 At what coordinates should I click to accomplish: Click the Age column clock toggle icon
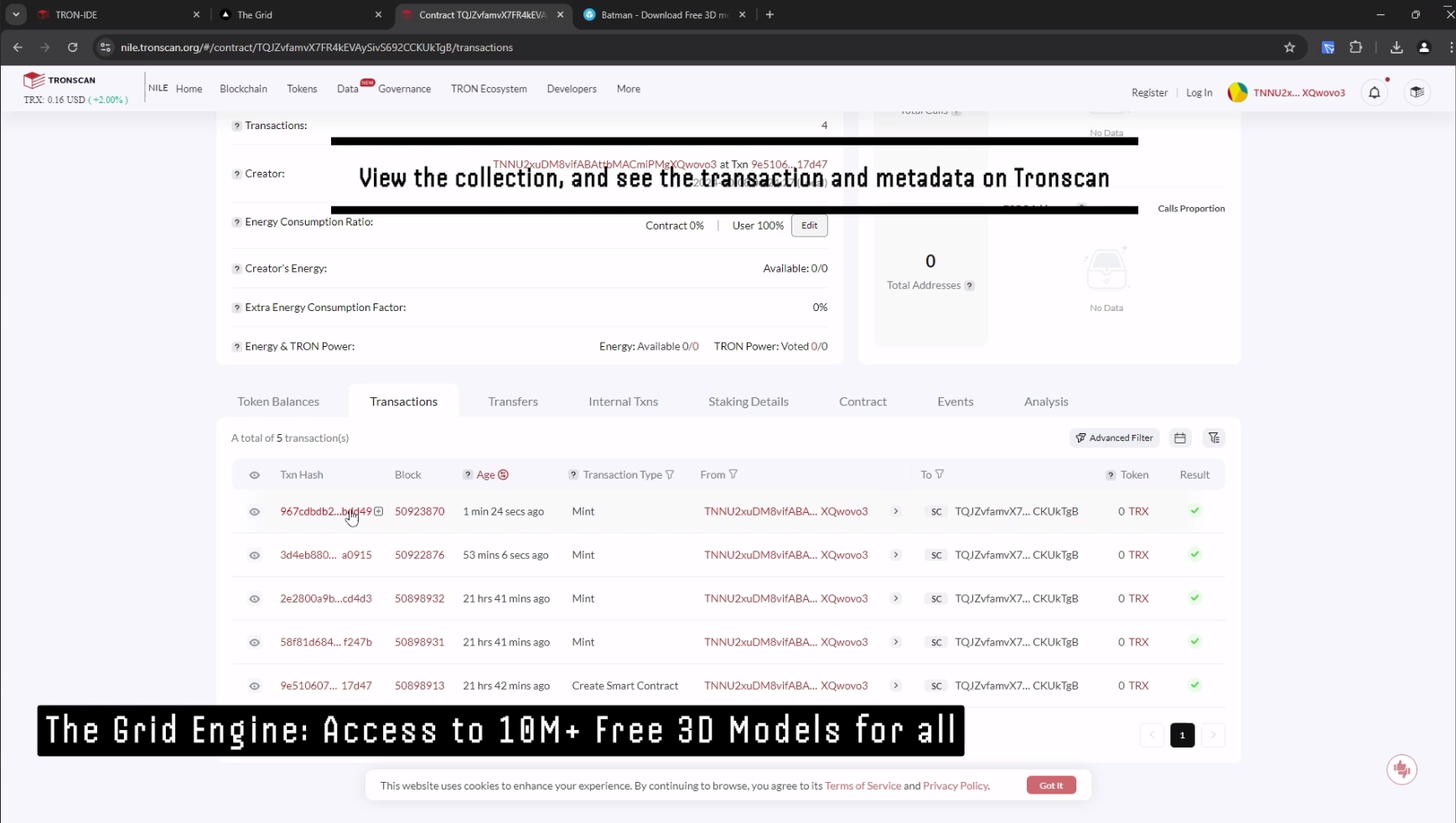pos(504,474)
